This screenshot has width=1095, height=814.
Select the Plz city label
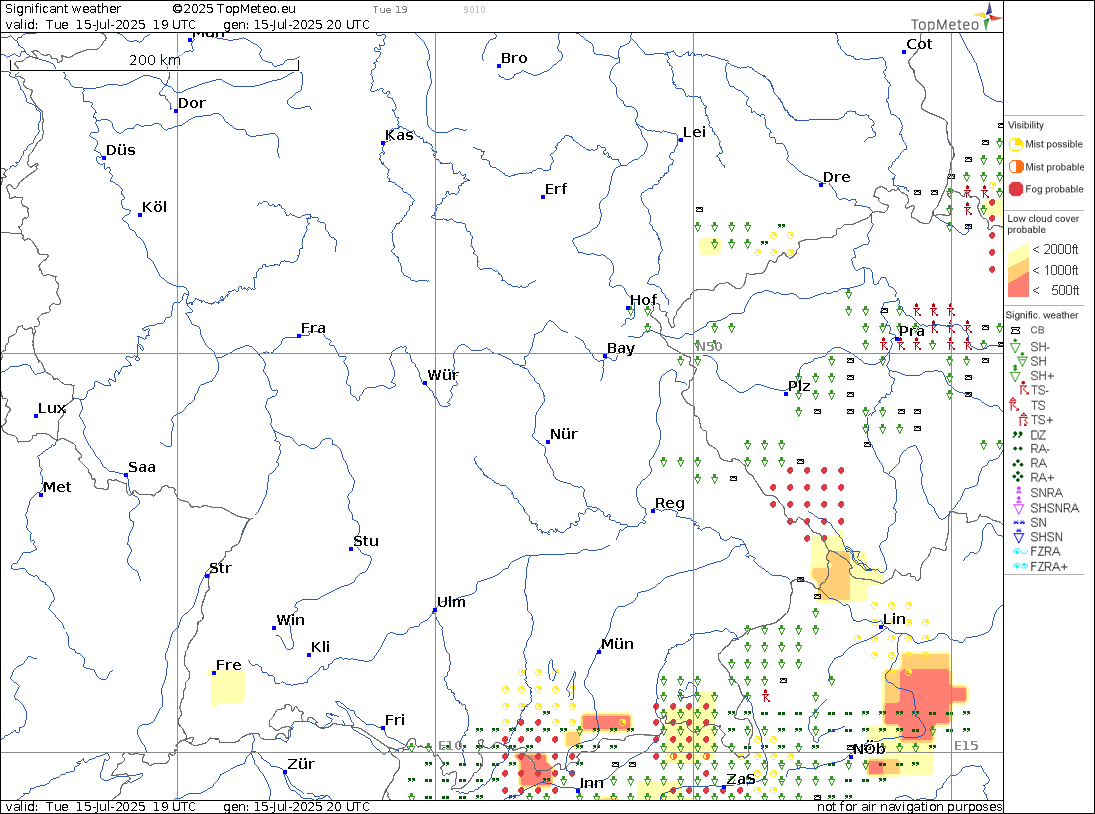[799, 386]
